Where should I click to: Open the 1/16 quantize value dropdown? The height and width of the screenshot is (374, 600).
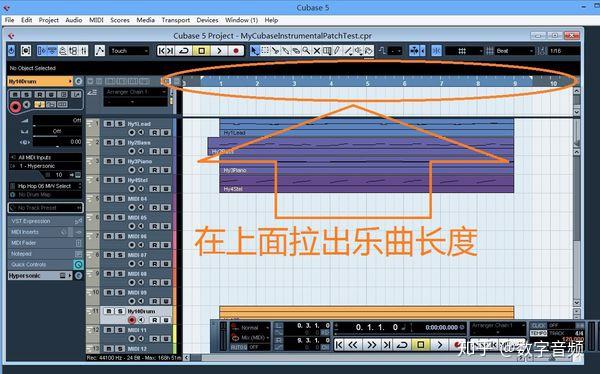(x=564, y=51)
